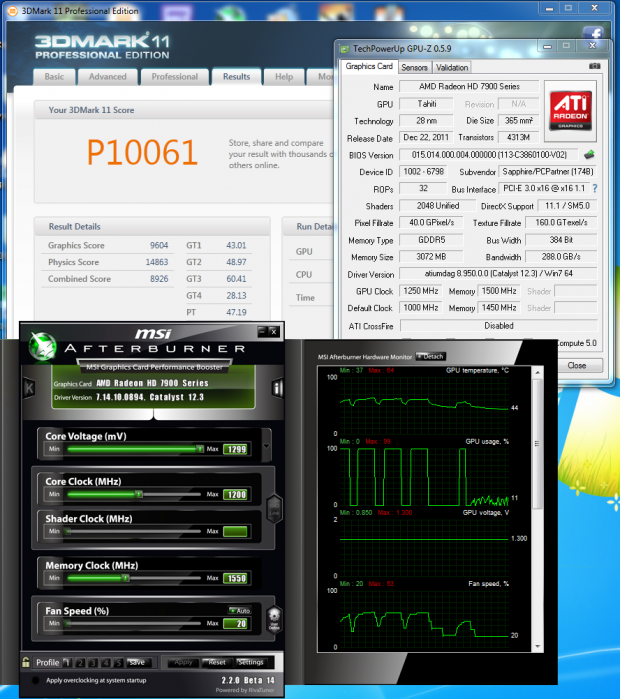Select Afterburner profile slot 2
Screen dimensions: 620x699
[x=80, y=662]
